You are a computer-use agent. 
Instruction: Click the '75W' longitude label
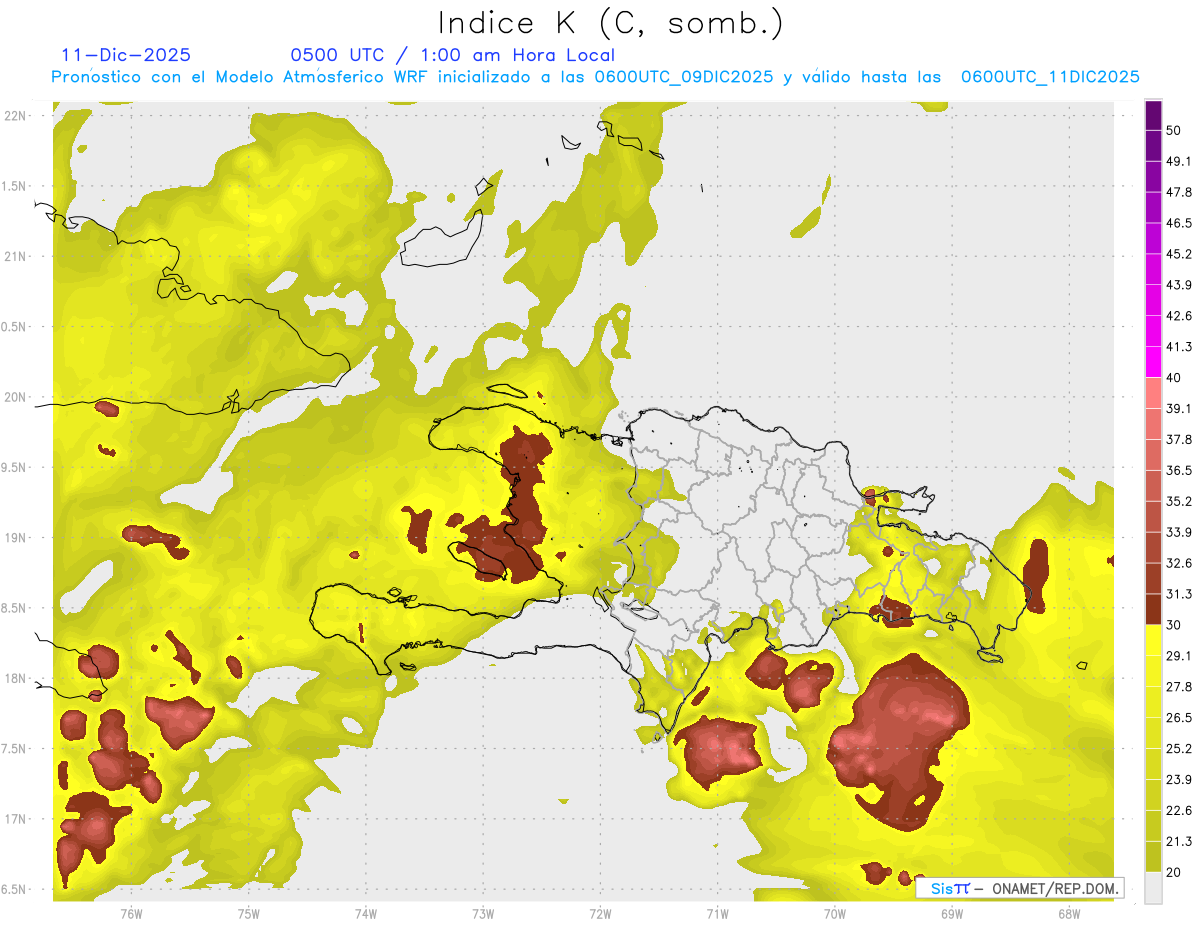pos(248,913)
